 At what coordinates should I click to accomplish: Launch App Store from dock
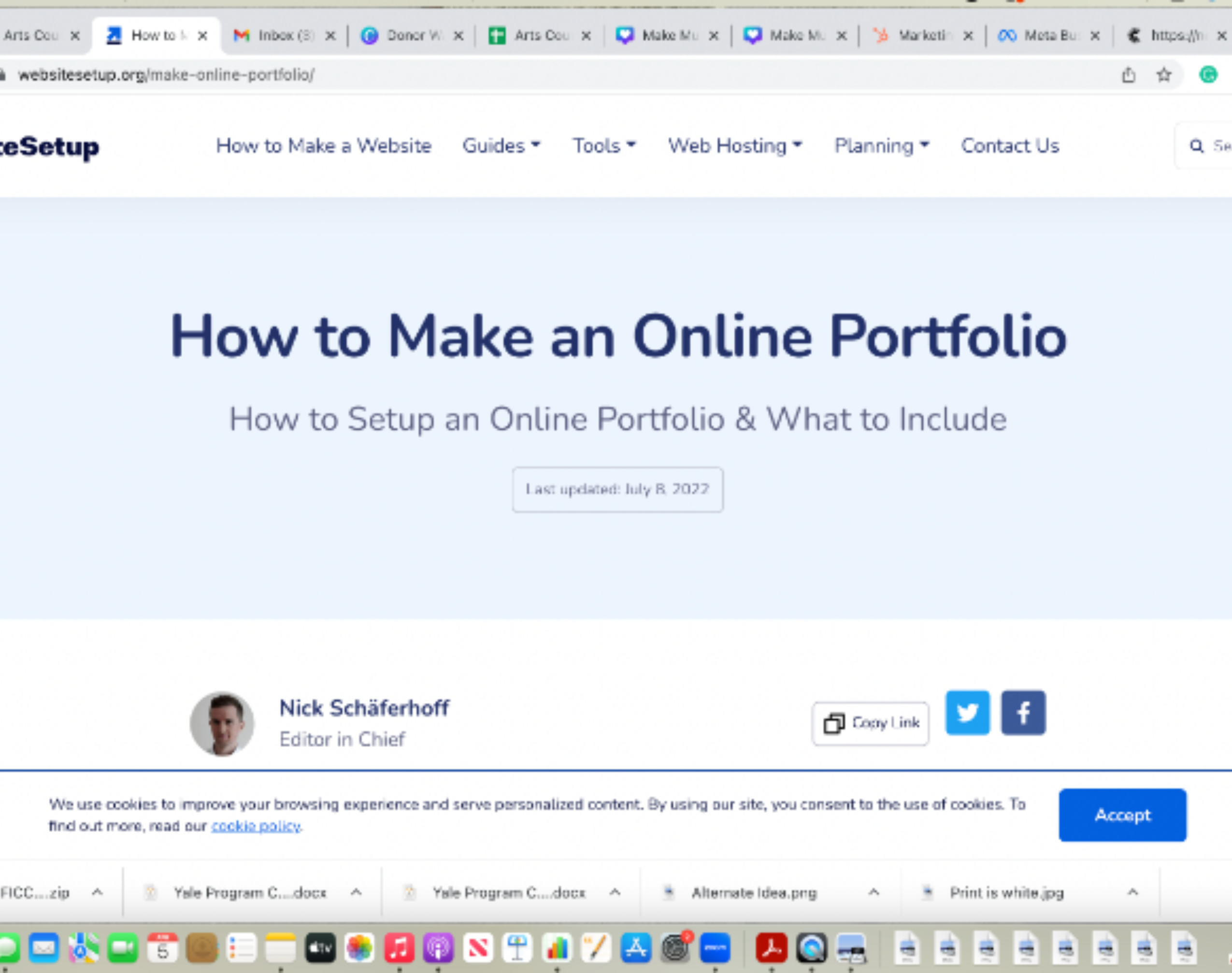tap(636, 948)
